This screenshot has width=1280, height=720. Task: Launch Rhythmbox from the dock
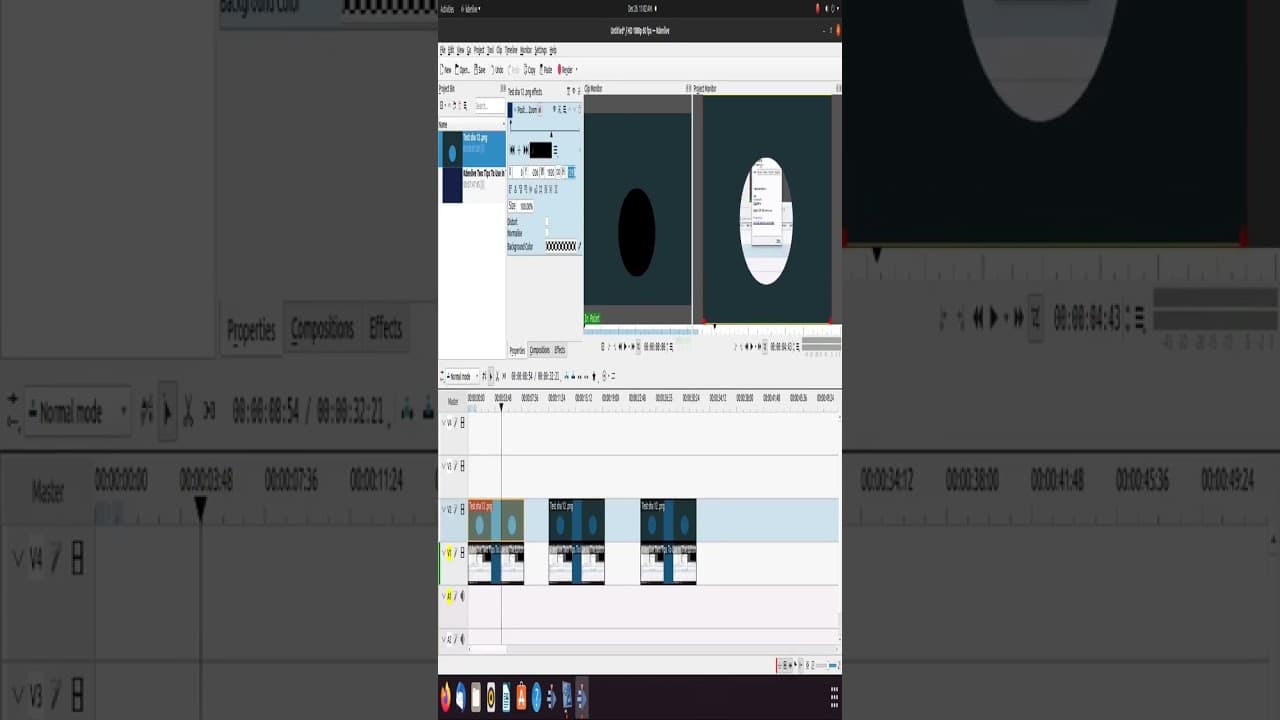pyautogui.click(x=491, y=697)
